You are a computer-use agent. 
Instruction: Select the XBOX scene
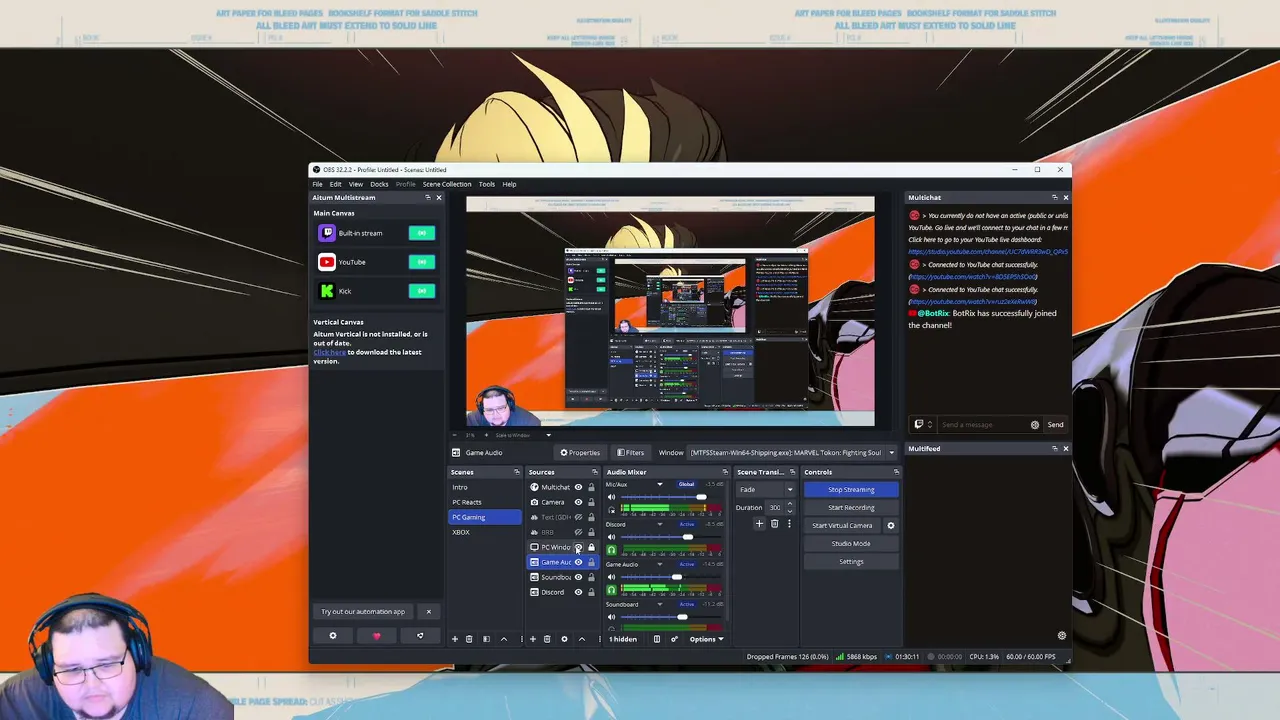pyautogui.click(x=485, y=532)
